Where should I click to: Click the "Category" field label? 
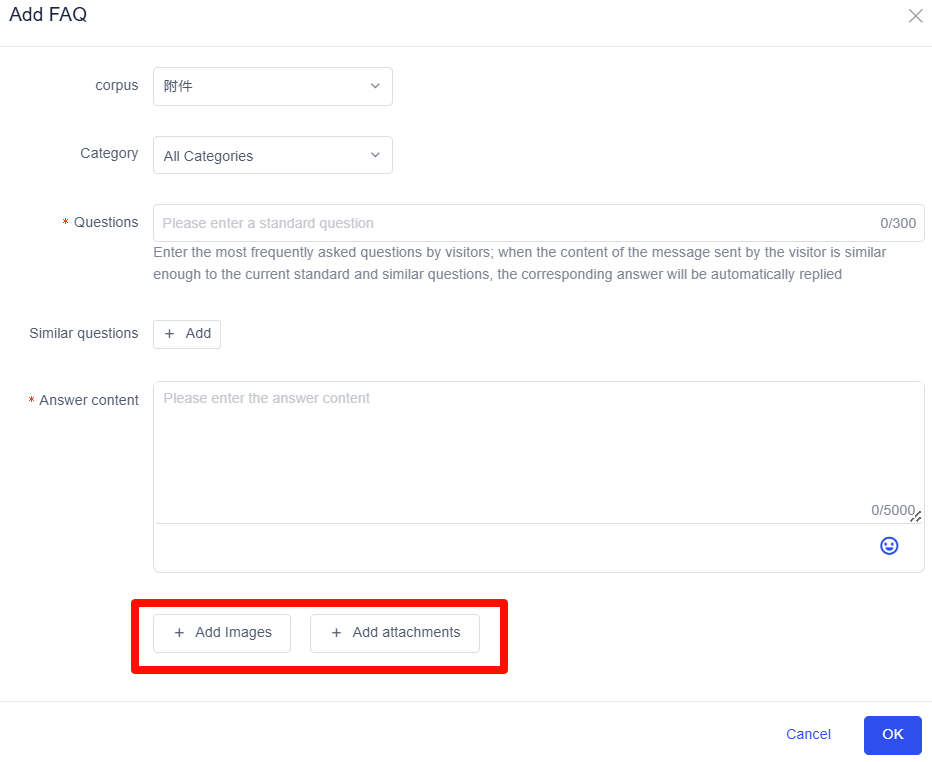tap(109, 154)
